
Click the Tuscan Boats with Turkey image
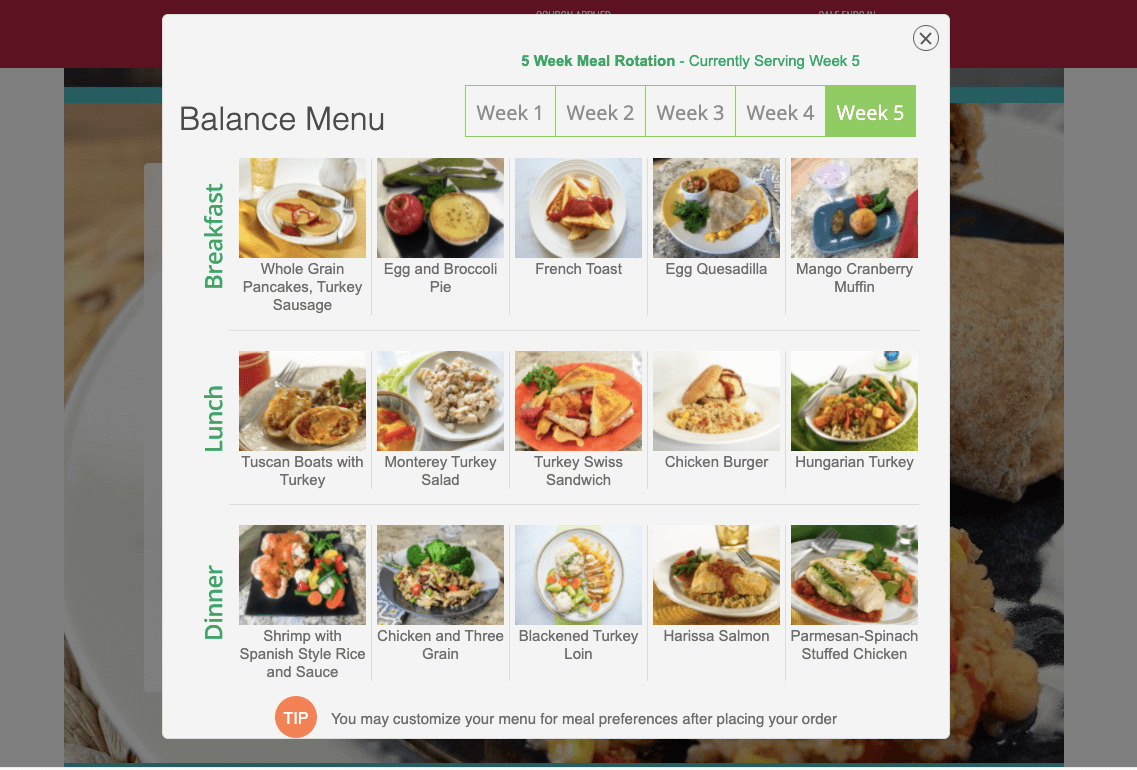pos(302,401)
